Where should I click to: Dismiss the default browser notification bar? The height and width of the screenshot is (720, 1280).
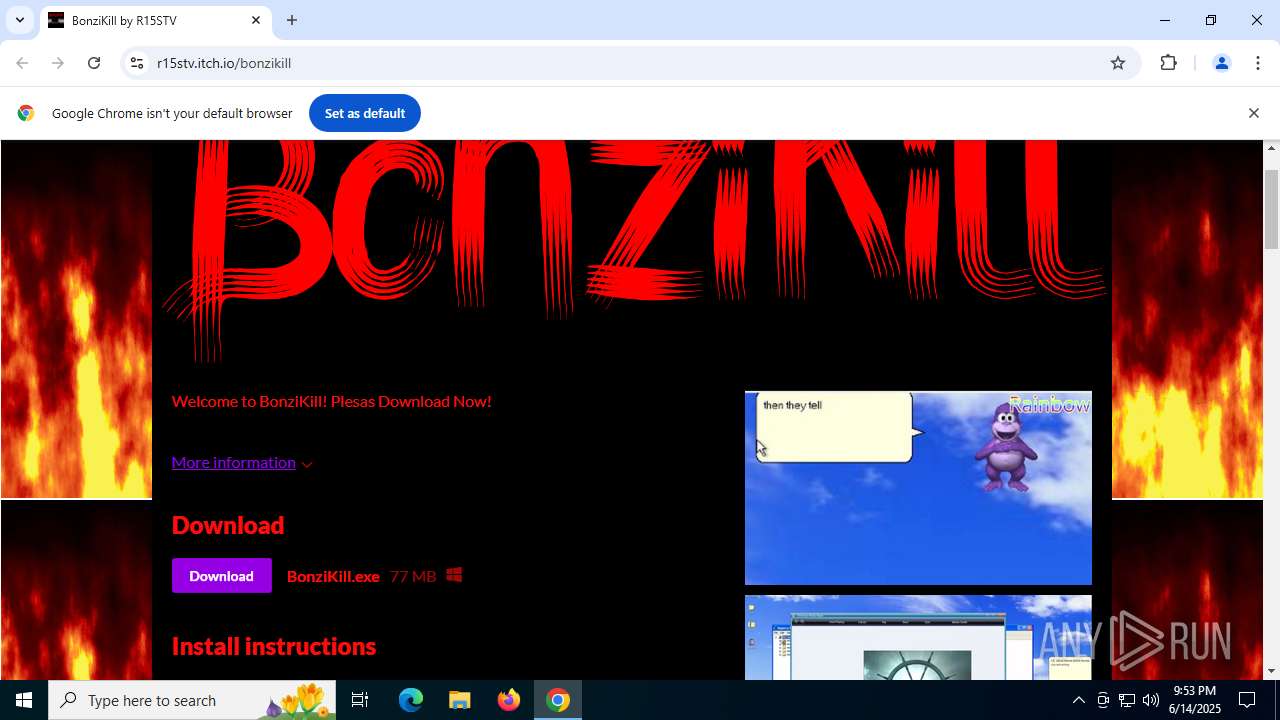pyautogui.click(x=1253, y=113)
